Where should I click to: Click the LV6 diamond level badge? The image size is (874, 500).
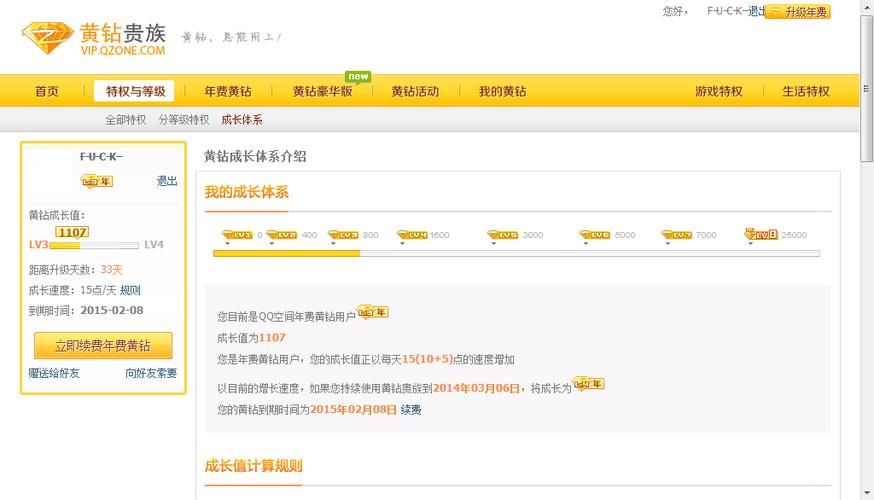pos(595,235)
